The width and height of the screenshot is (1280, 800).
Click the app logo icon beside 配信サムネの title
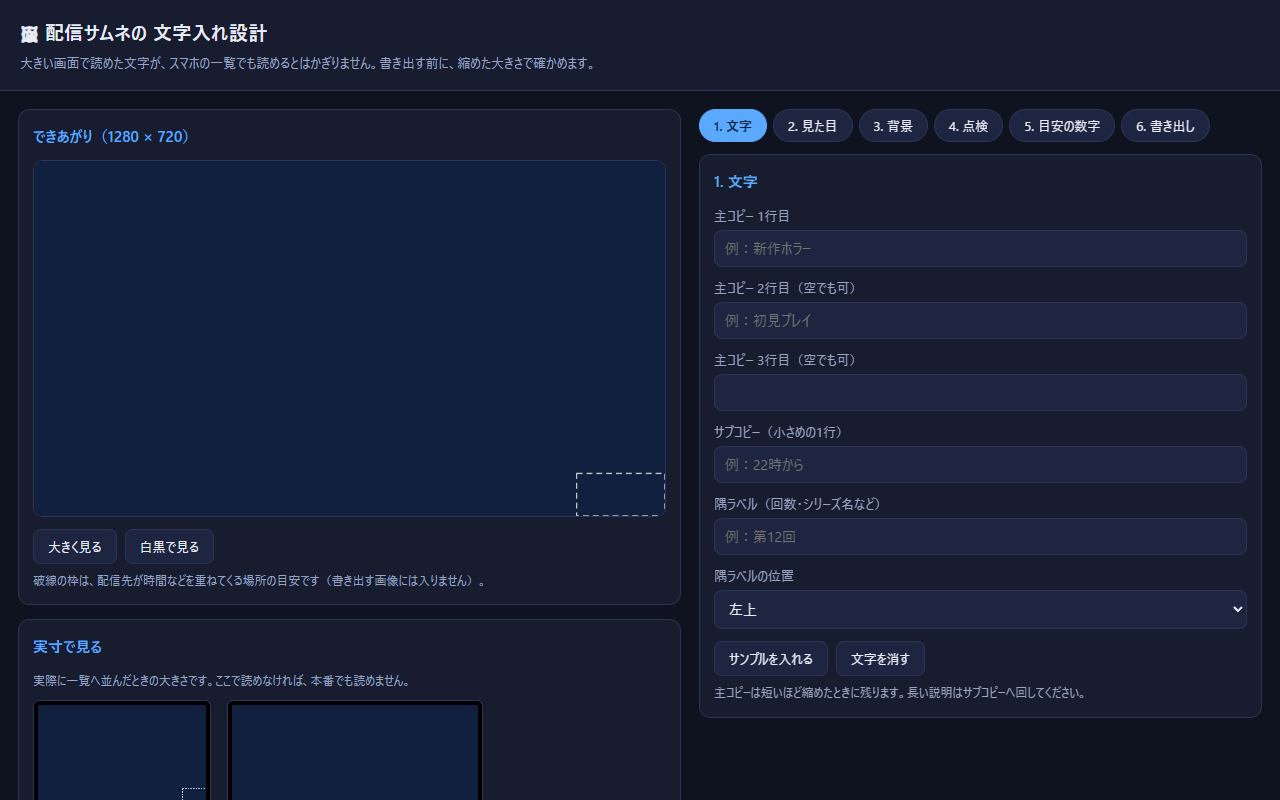point(29,34)
